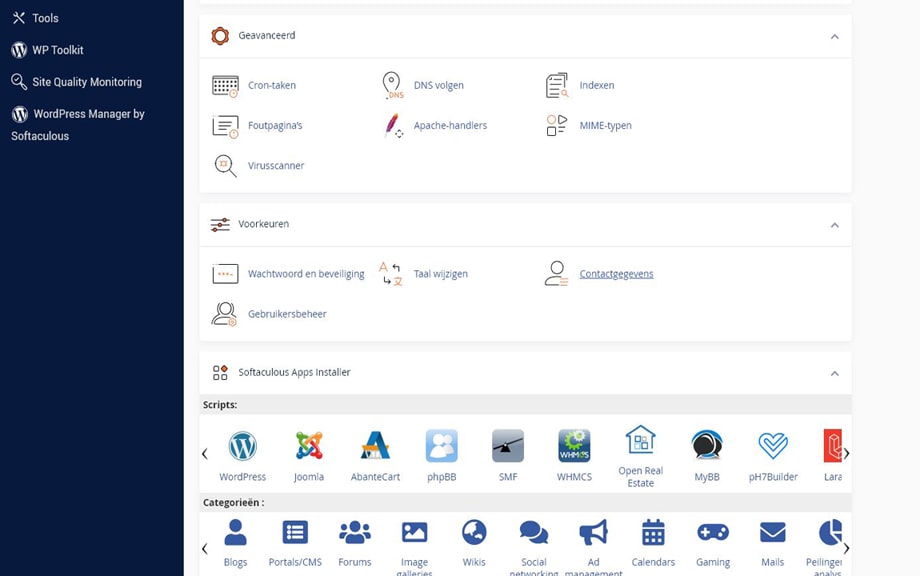The width and height of the screenshot is (920, 576).
Task: Open the underlined Contactgegevens link
Action: point(616,274)
